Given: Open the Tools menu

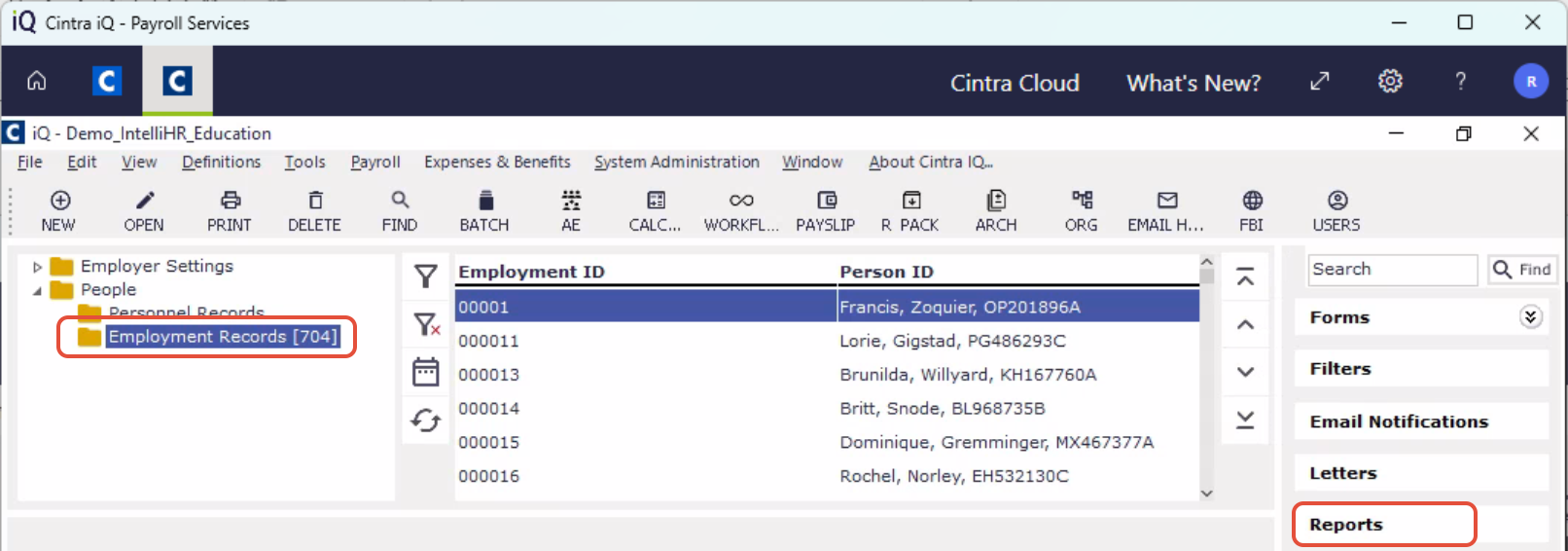Looking at the screenshot, I should (x=305, y=162).
